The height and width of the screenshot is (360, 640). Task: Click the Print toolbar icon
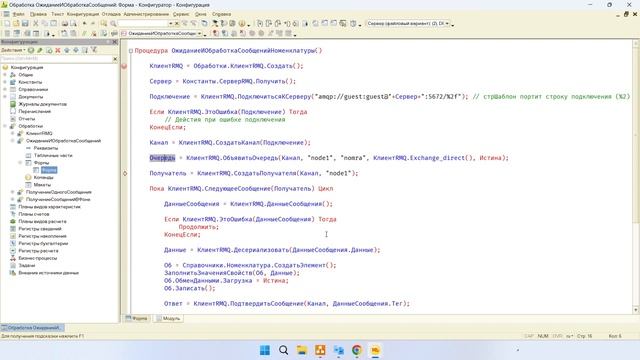pos(64,24)
